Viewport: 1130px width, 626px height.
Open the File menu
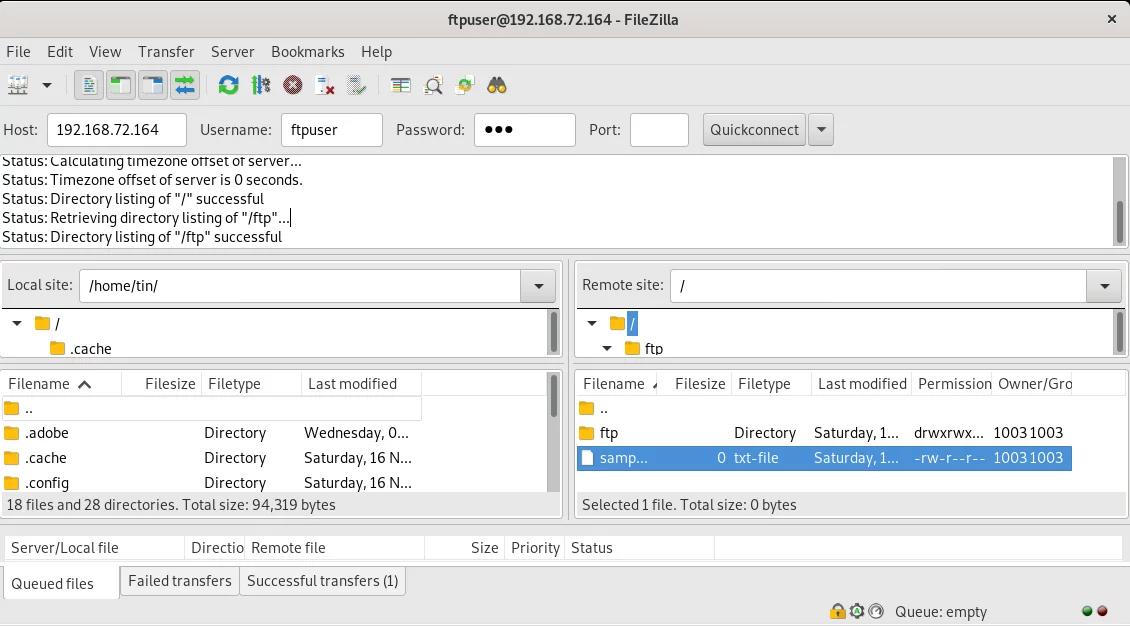click(18, 52)
